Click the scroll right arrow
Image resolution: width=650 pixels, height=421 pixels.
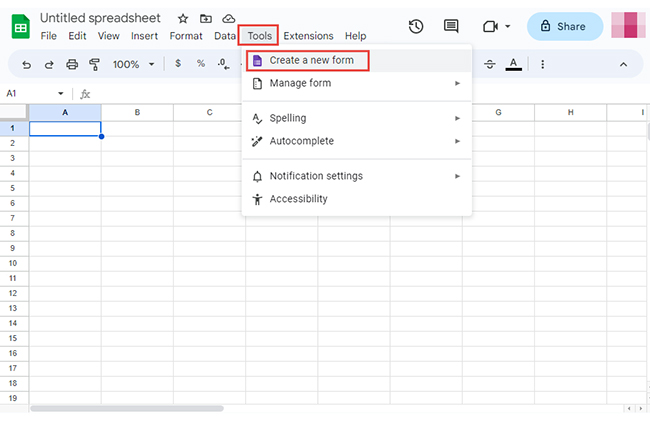tap(640, 409)
